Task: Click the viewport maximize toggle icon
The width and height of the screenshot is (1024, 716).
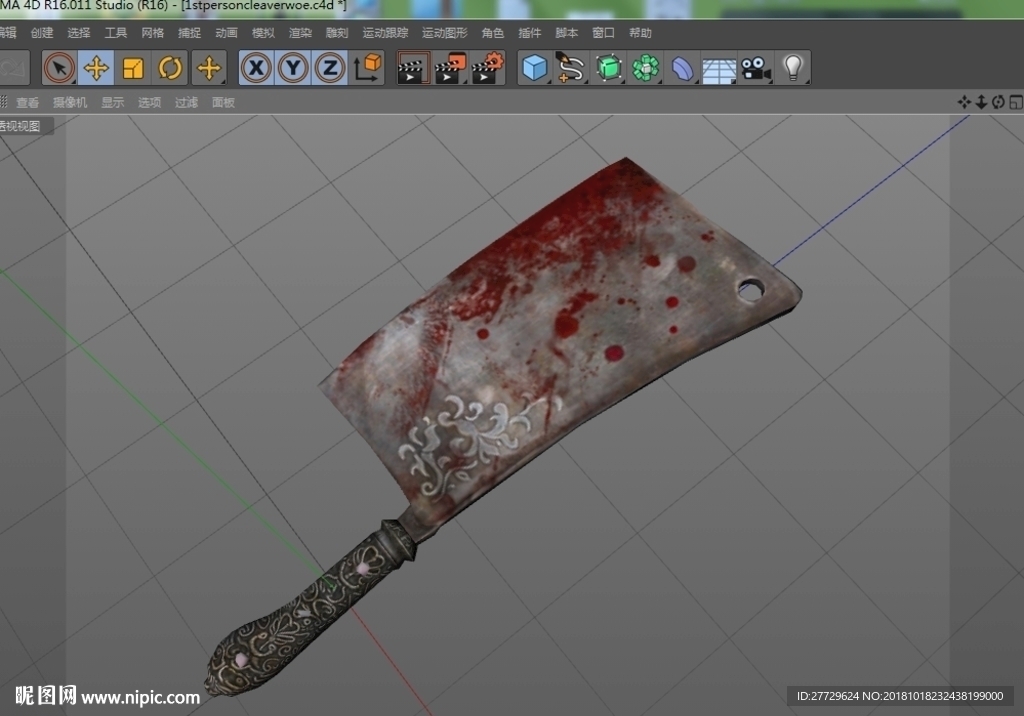Action: click(1016, 102)
